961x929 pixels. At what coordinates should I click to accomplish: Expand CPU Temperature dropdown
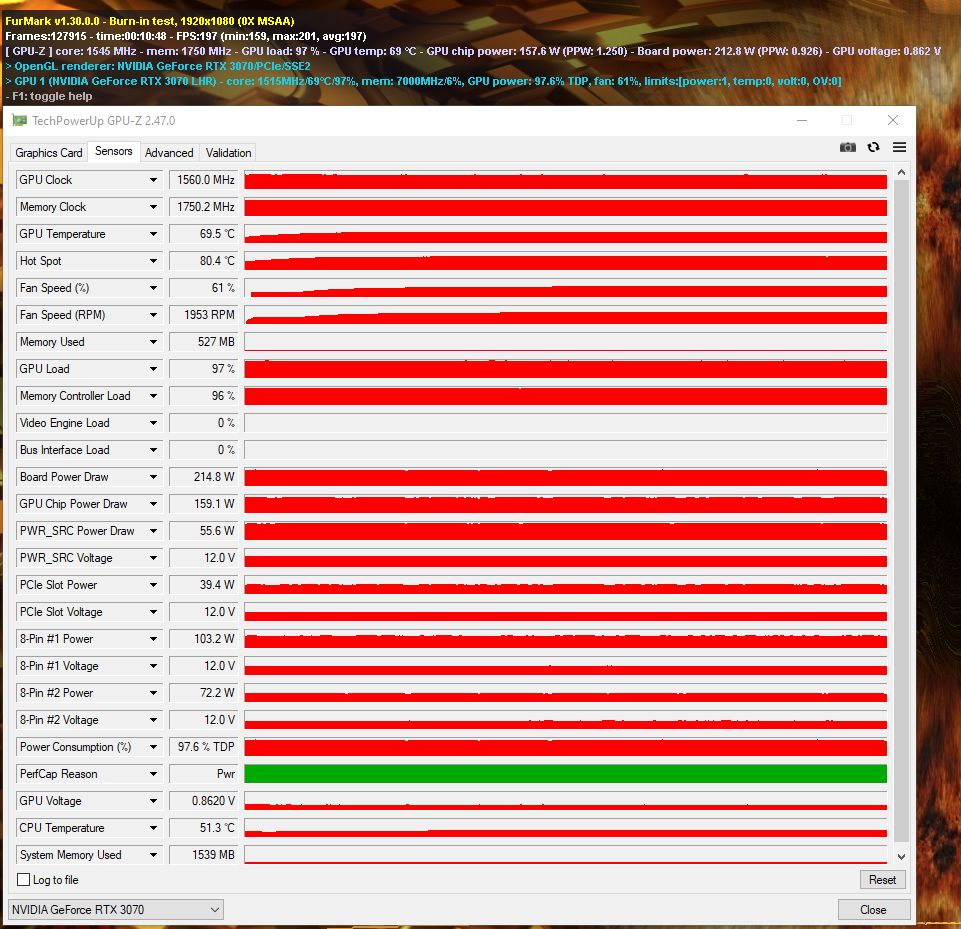[153, 827]
